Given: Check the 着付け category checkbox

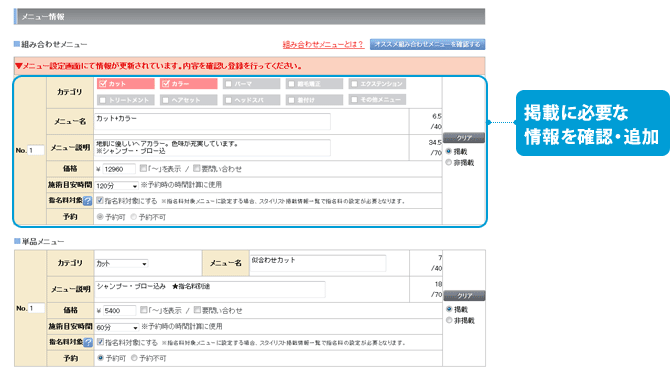Looking at the screenshot, I should (291, 100).
